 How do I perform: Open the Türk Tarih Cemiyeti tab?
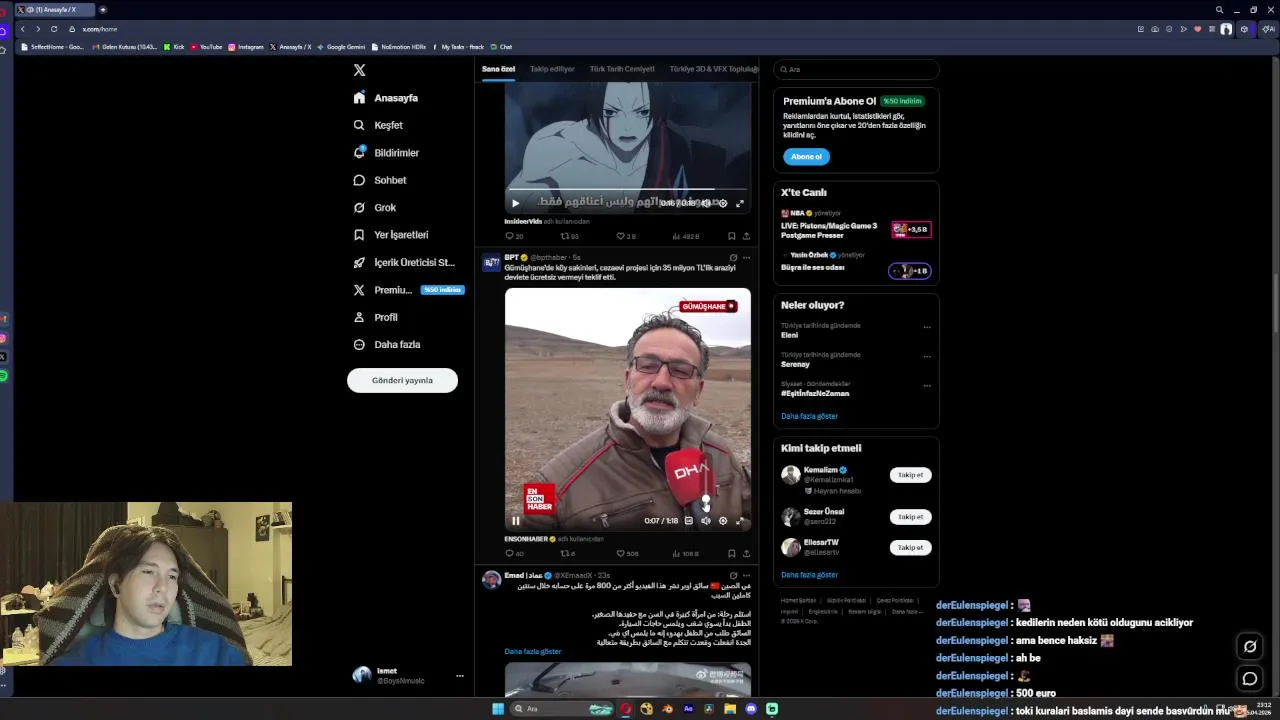tap(622, 69)
